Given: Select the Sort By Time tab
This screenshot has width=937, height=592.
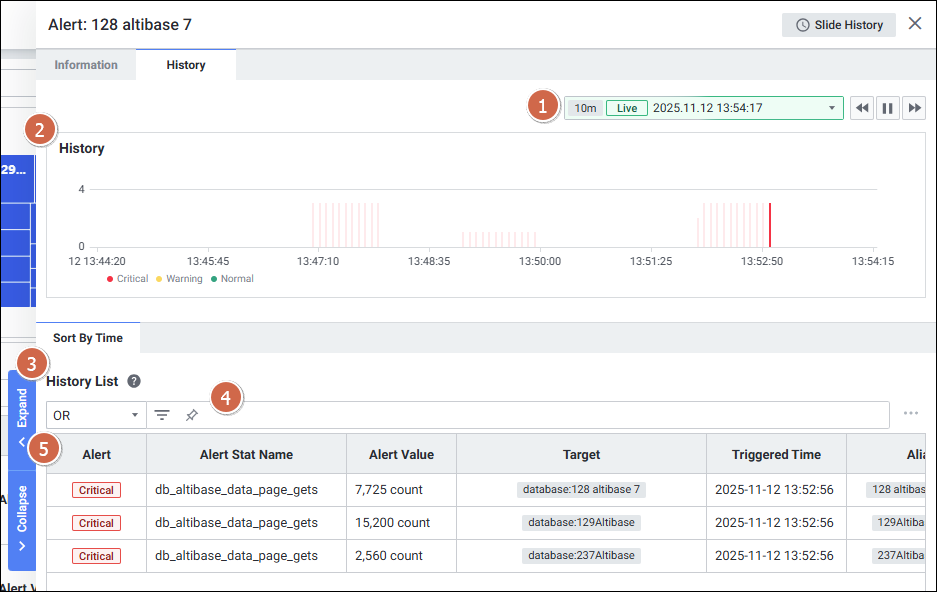Looking at the screenshot, I should point(88,338).
